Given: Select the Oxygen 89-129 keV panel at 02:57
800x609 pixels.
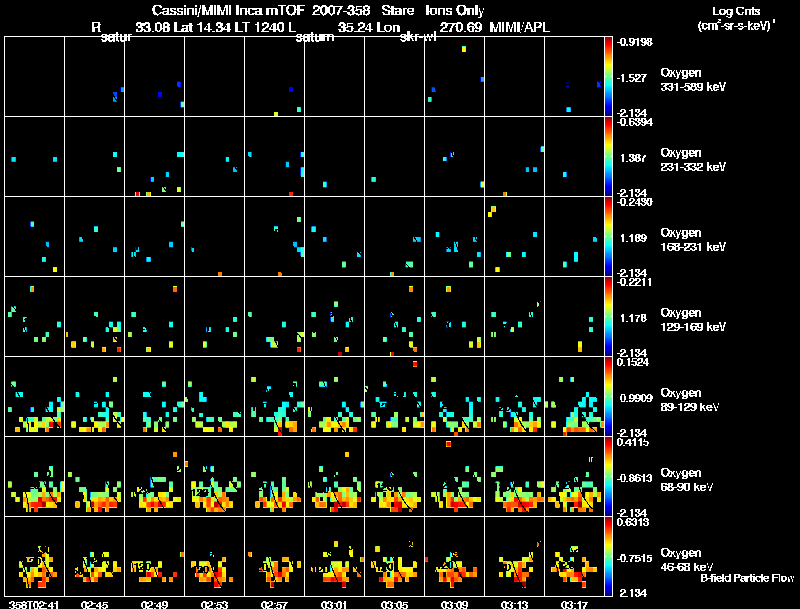Looking at the screenshot, I should tap(274, 396).
